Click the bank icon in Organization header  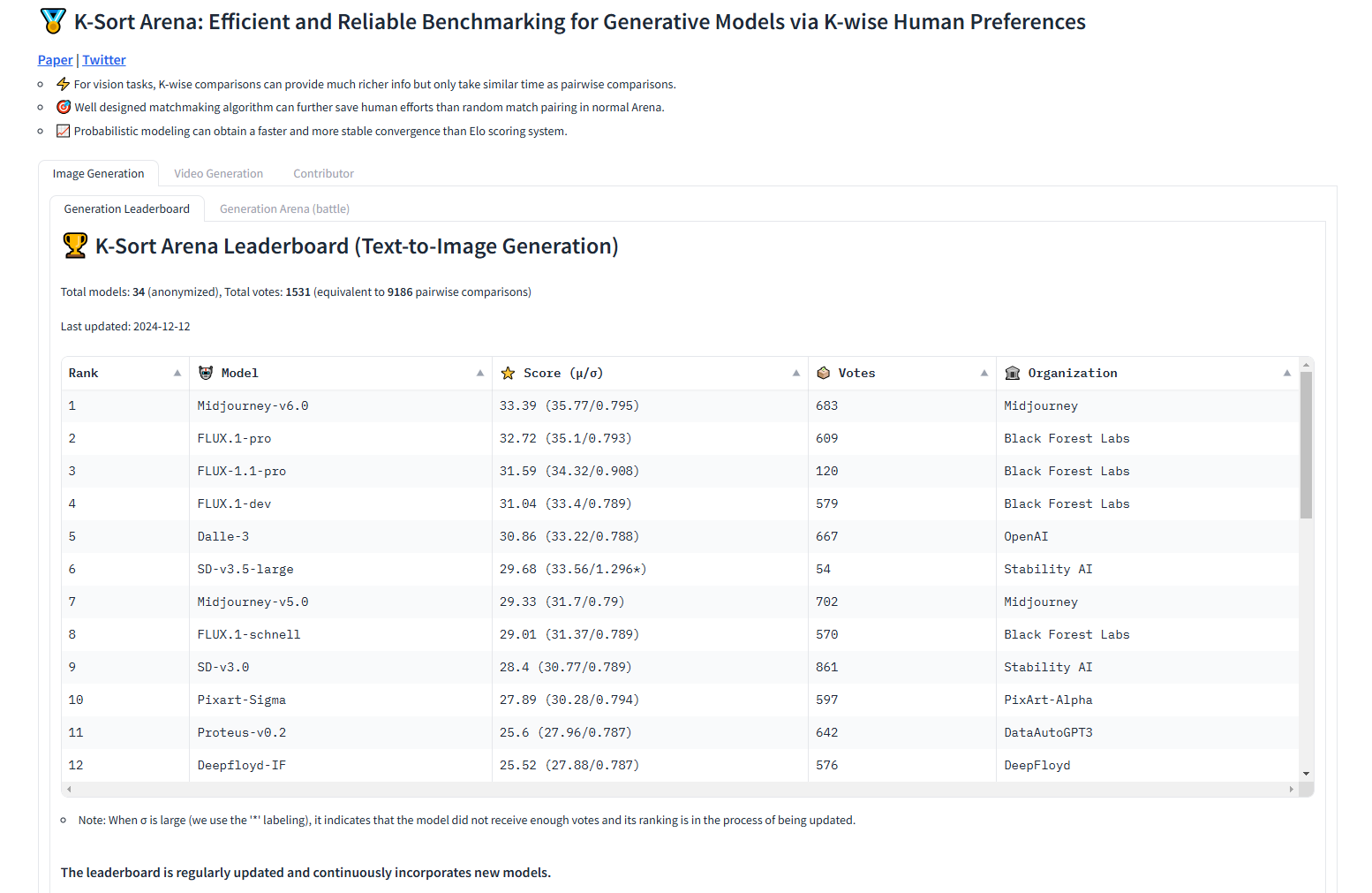coord(1012,373)
